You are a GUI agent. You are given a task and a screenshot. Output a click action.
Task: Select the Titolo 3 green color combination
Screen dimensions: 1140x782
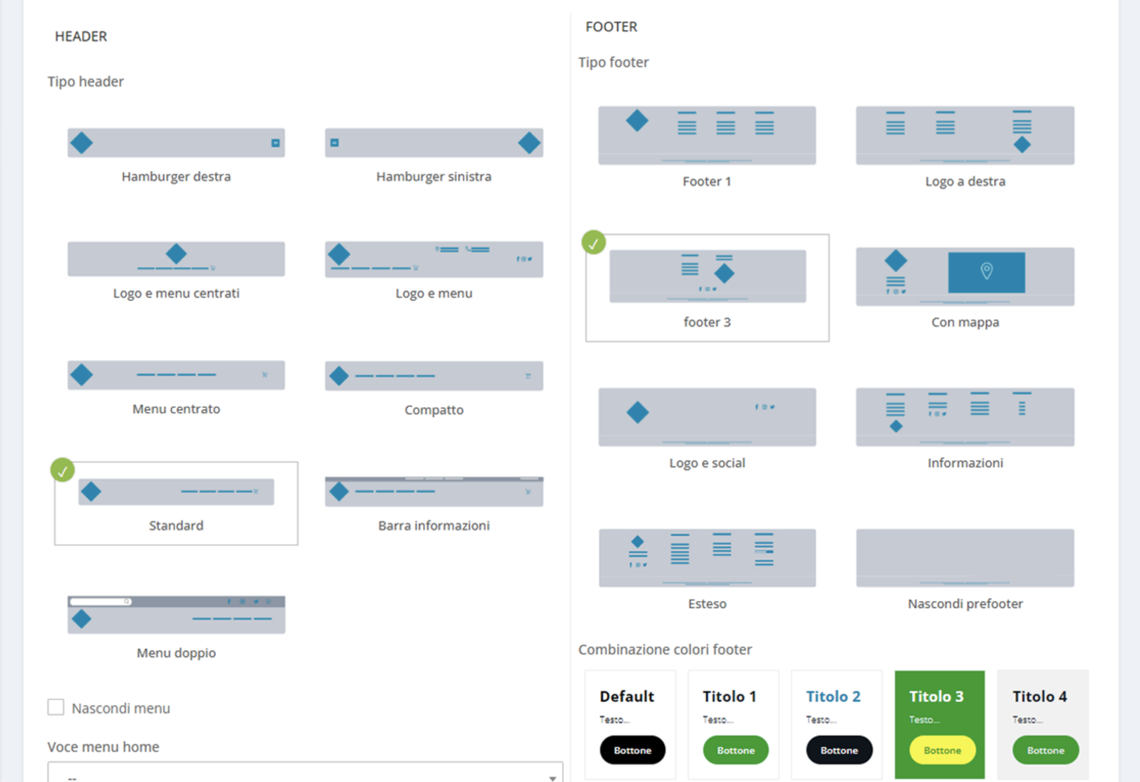pos(939,724)
